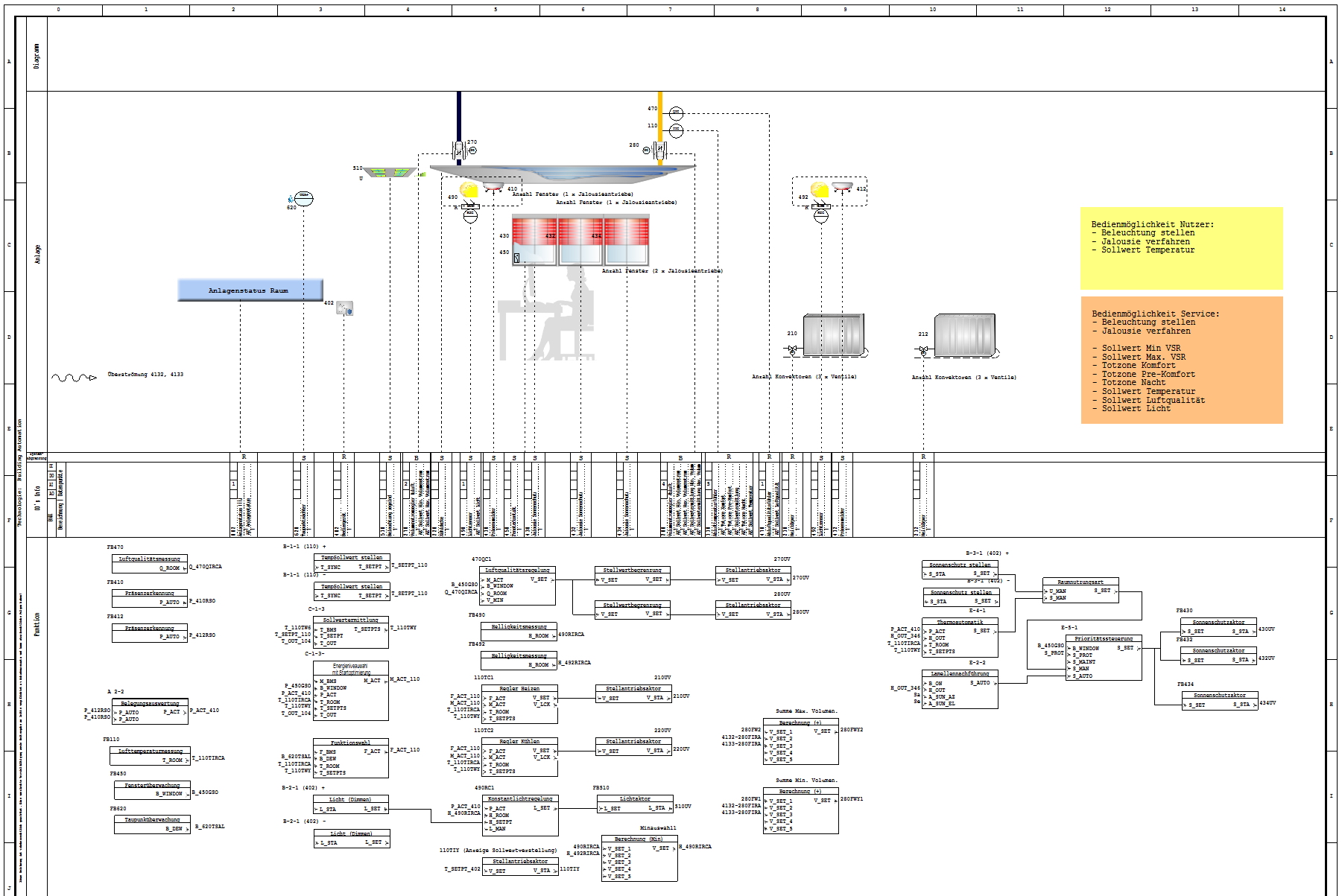Screen dimensions: 1342x896
Task: Select the Luftqualitätsregelung block
Action: 518,585
